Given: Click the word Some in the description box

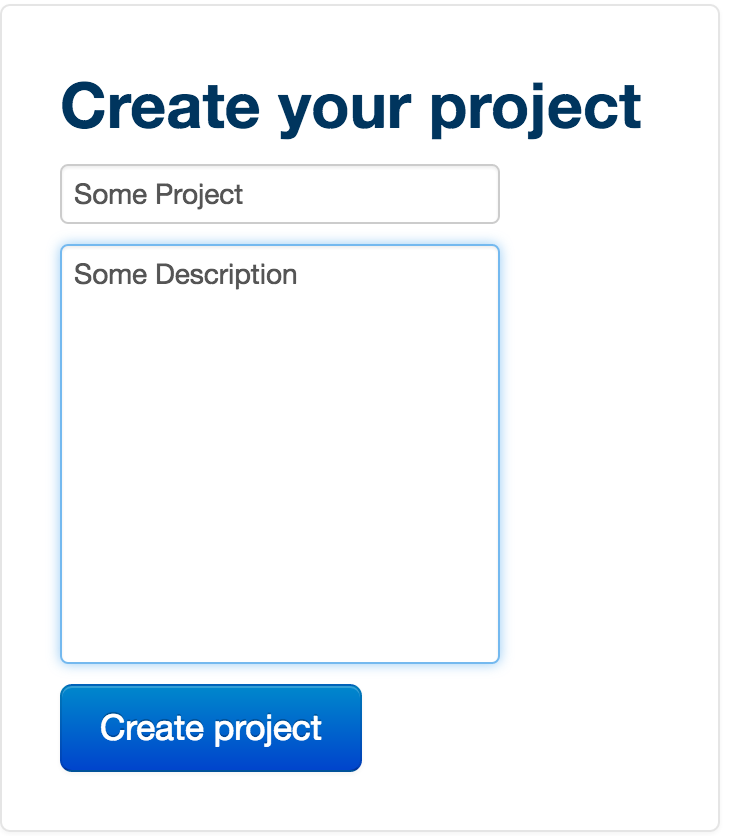Looking at the screenshot, I should click(110, 275).
